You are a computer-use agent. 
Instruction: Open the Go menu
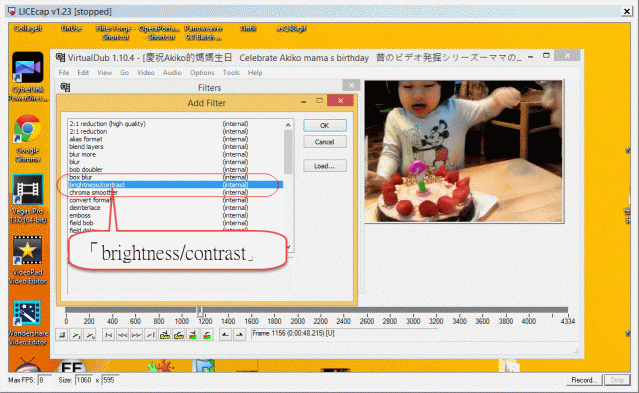pos(124,73)
